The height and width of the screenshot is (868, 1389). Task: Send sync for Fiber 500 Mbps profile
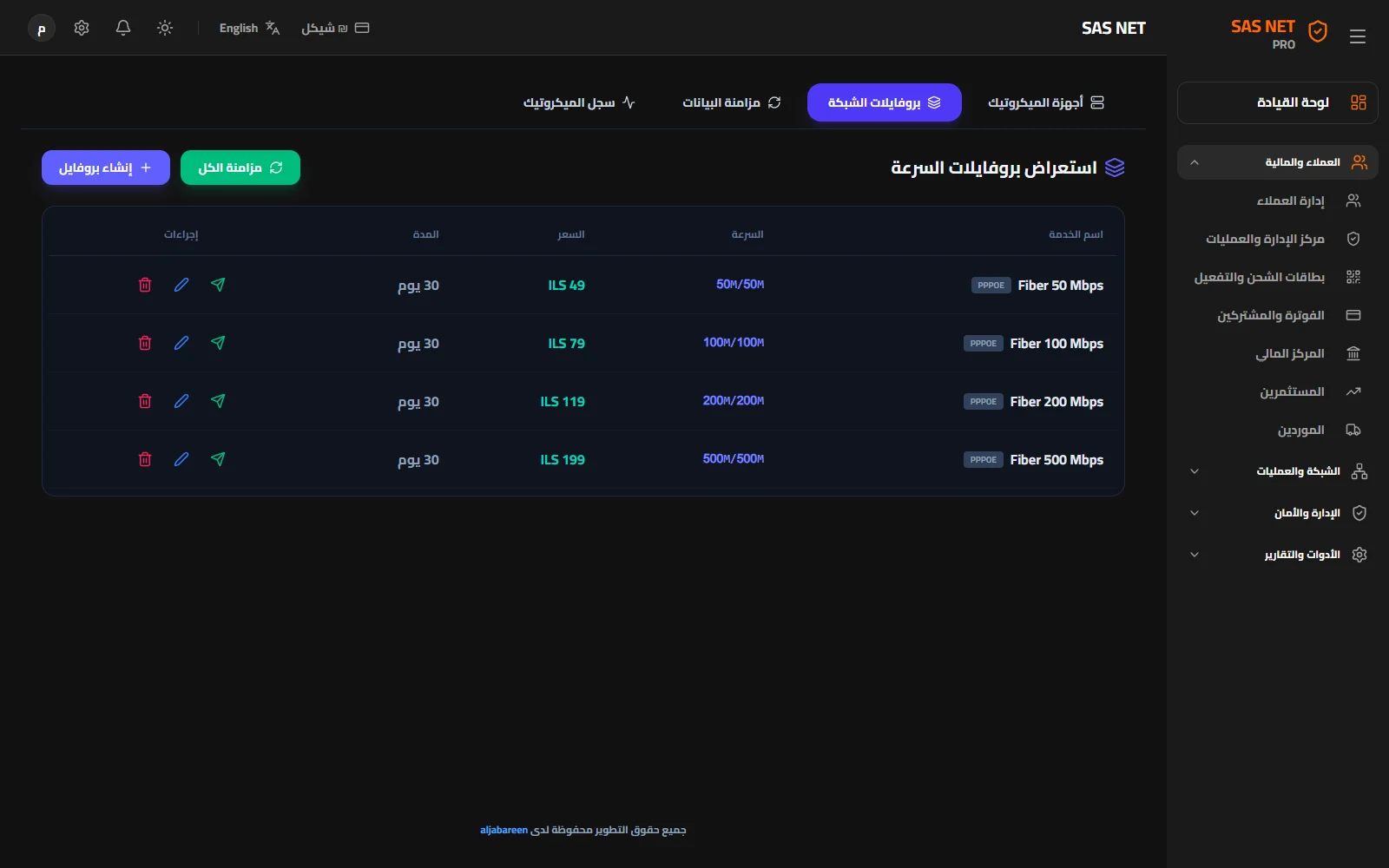tap(218, 459)
